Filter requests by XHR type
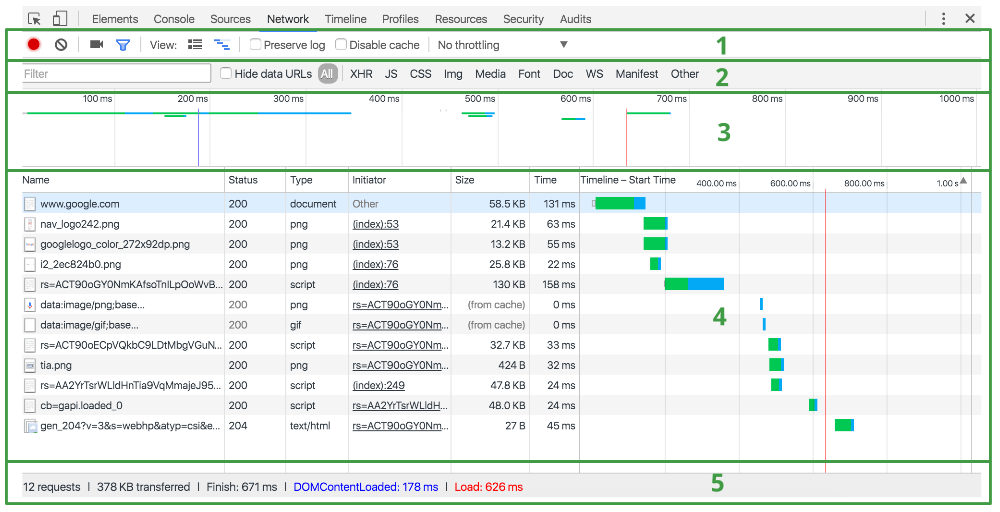 (x=361, y=74)
